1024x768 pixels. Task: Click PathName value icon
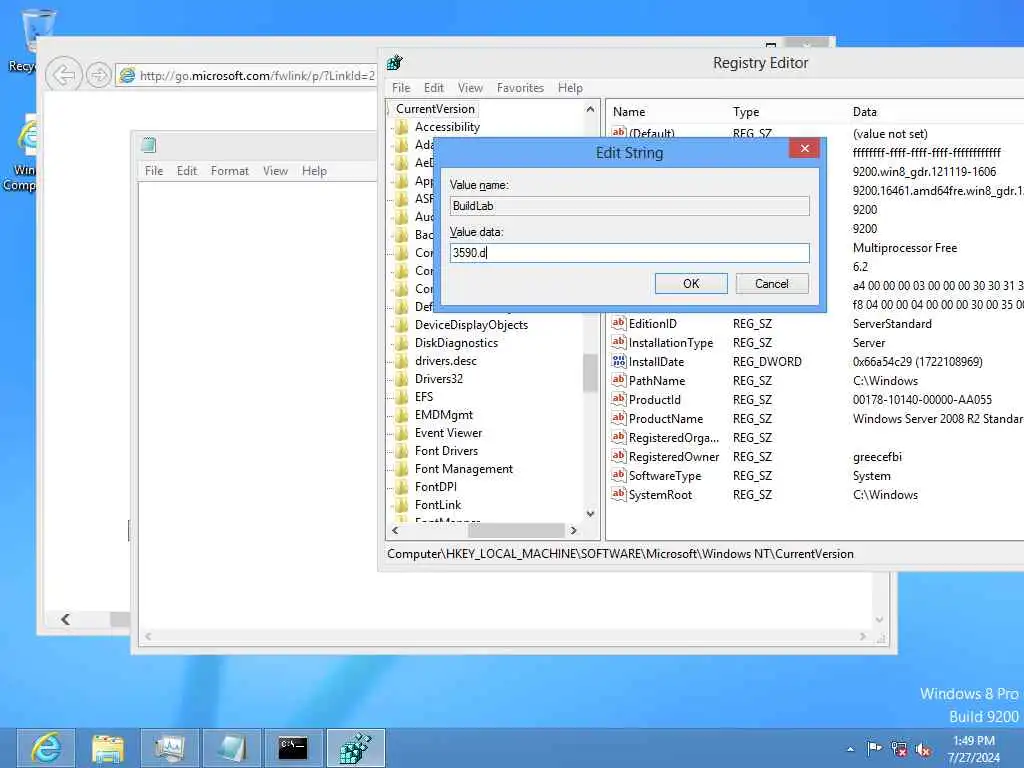click(618, 379)
